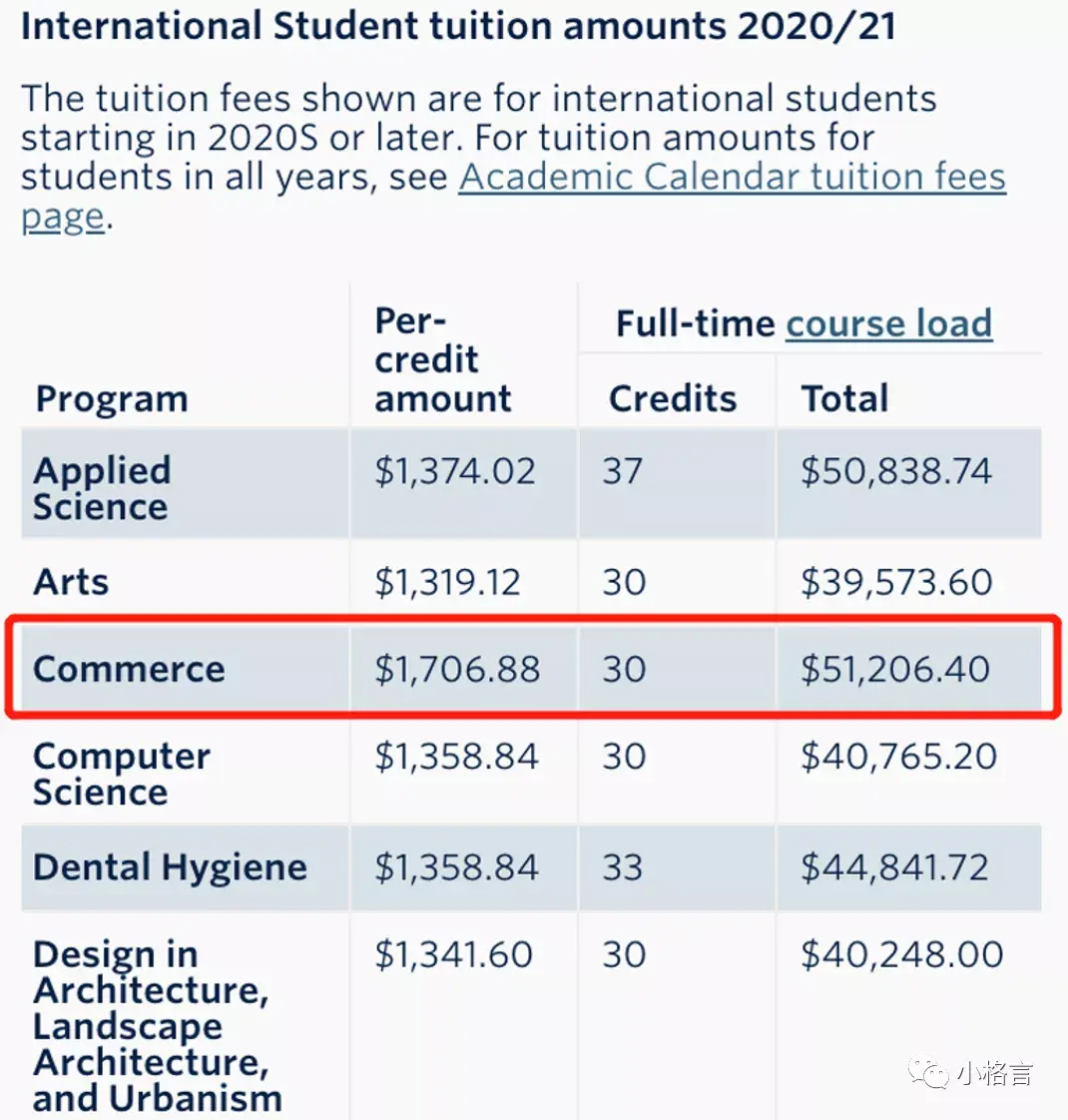Select the Arts program cell
Image resolution: width=1068 pixels, height=1120 pixels.
(x=71, y=582)
